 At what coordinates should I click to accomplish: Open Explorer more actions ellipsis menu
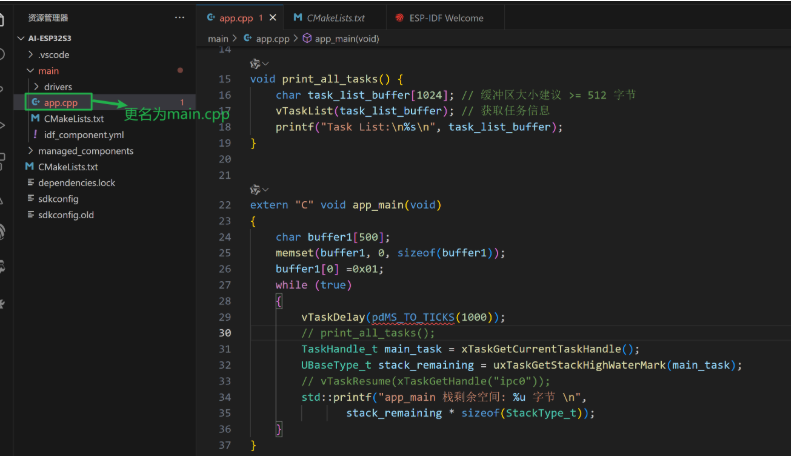click(180, 18)
